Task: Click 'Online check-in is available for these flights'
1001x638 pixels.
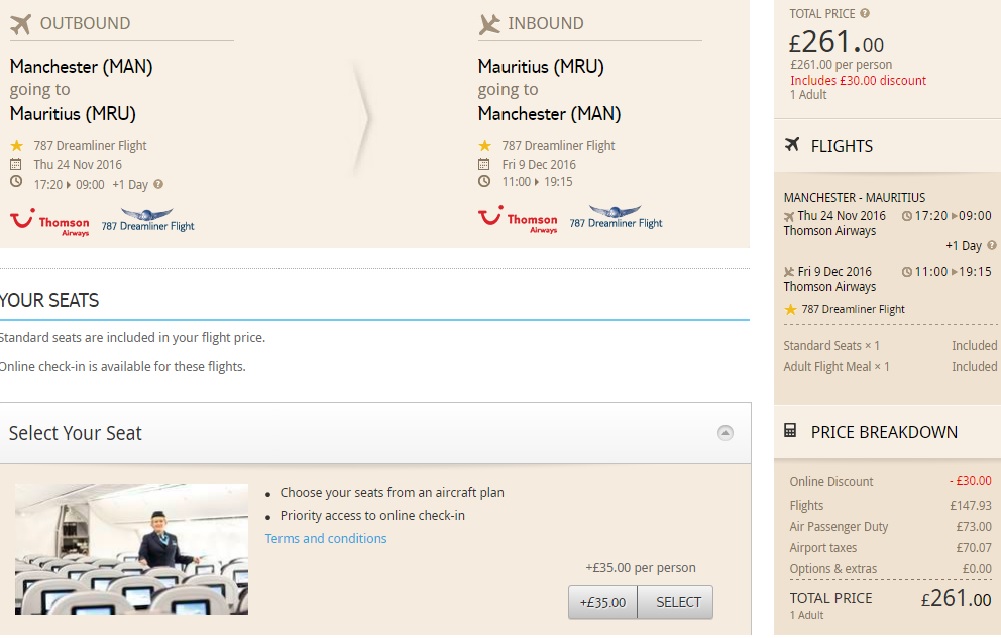Action: (x=123, y=367)
